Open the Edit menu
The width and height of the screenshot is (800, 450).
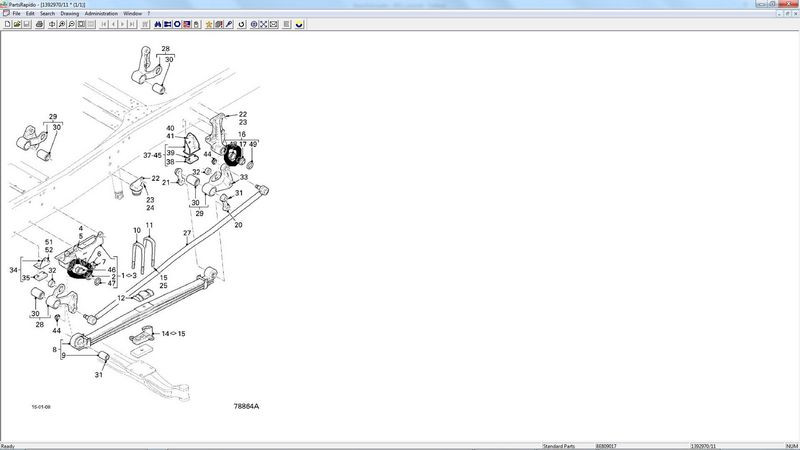pyautogui.click(x=30, y=14)
